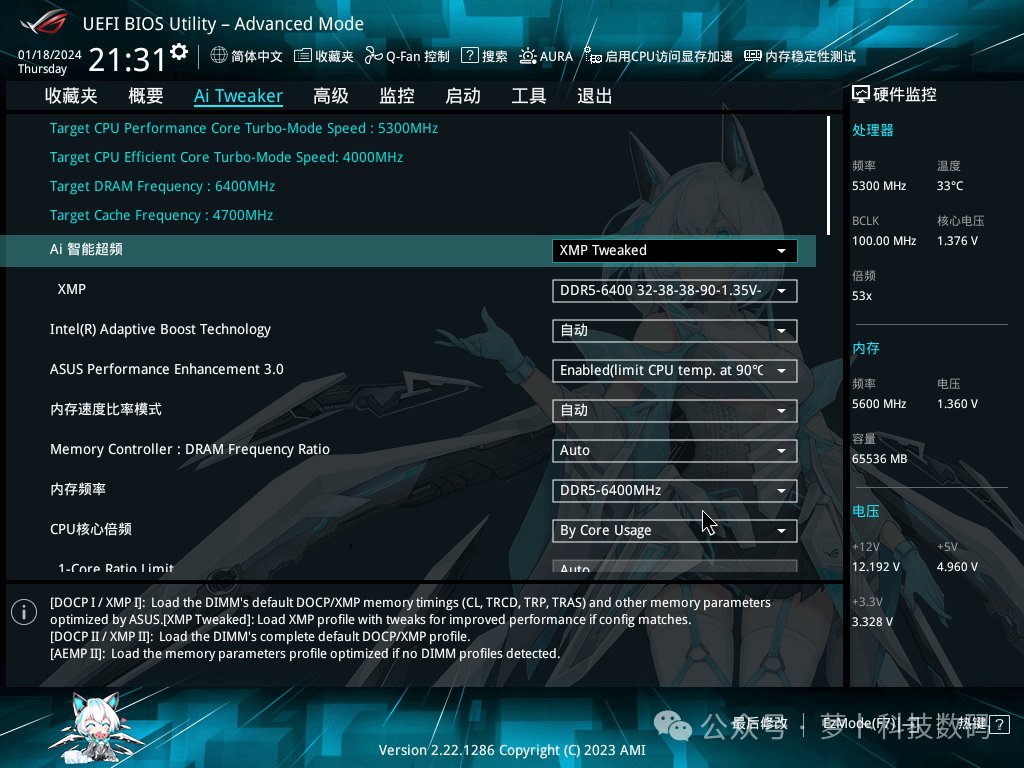The height and width of the screenshot is (768, 1024).
Task: Click Target CPU Efficient Core Turbo-Mode Speed line
Action: (x=226, y=157)
